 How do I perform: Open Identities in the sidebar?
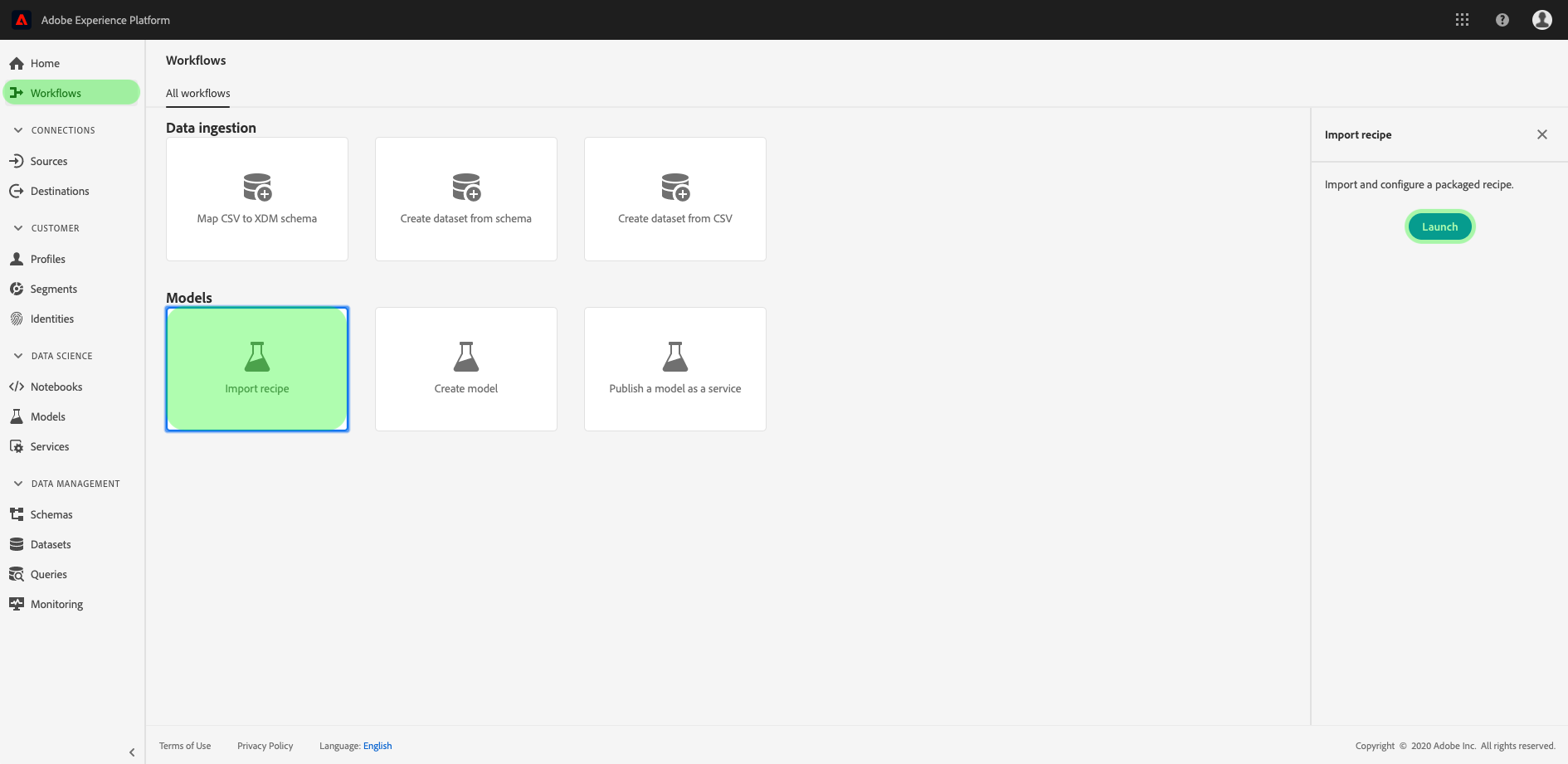[52, 319]
